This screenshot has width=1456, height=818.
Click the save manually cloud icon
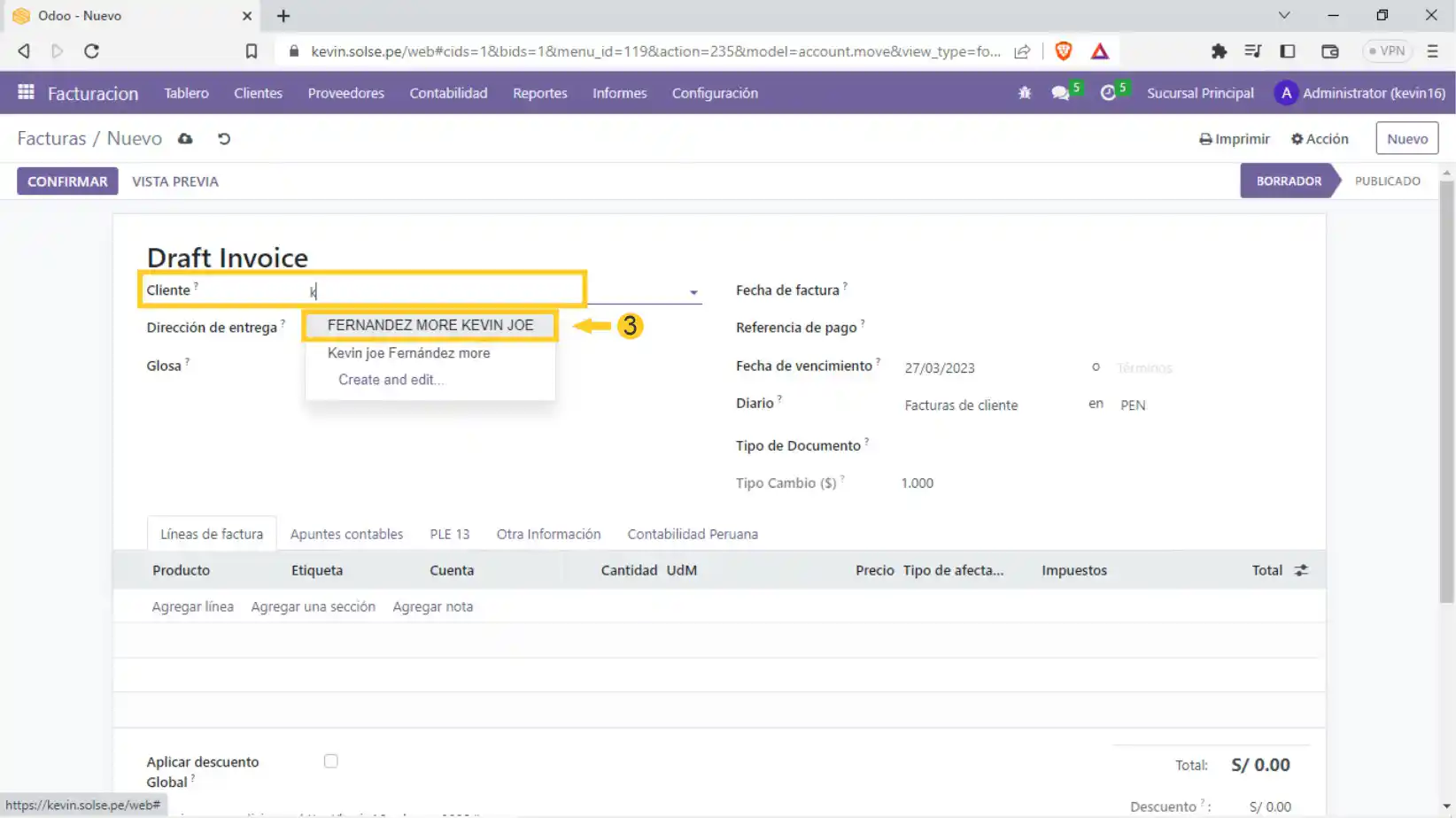coord(185,139)
